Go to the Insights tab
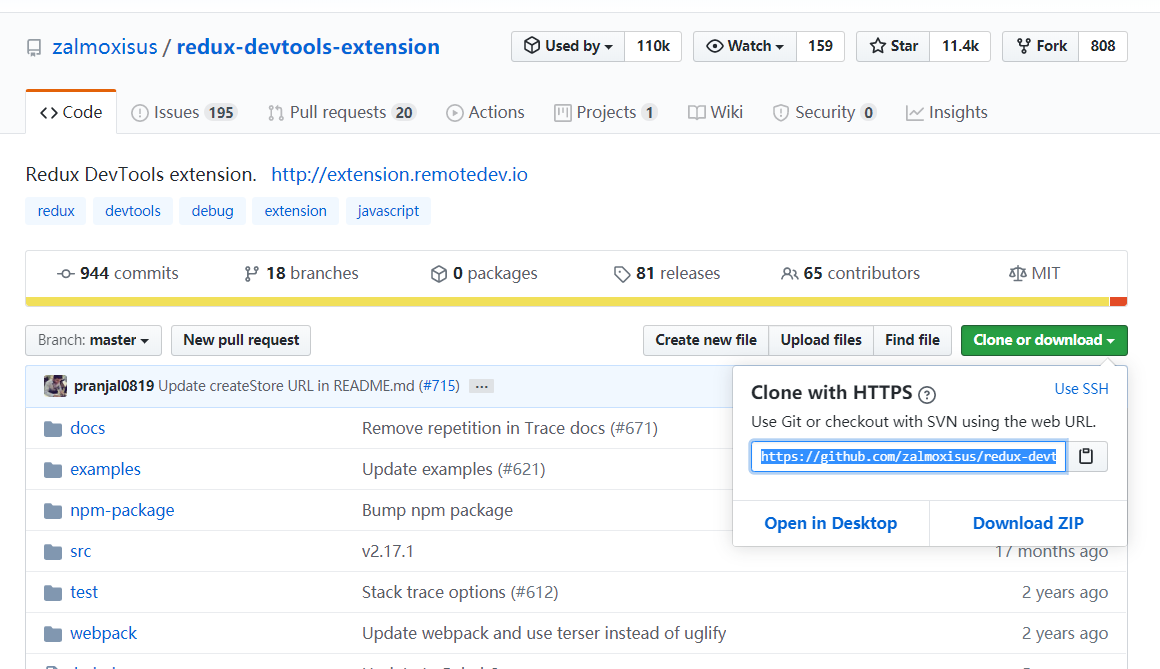The height and width of the screenshot is (669, 1160). [946, 112]
